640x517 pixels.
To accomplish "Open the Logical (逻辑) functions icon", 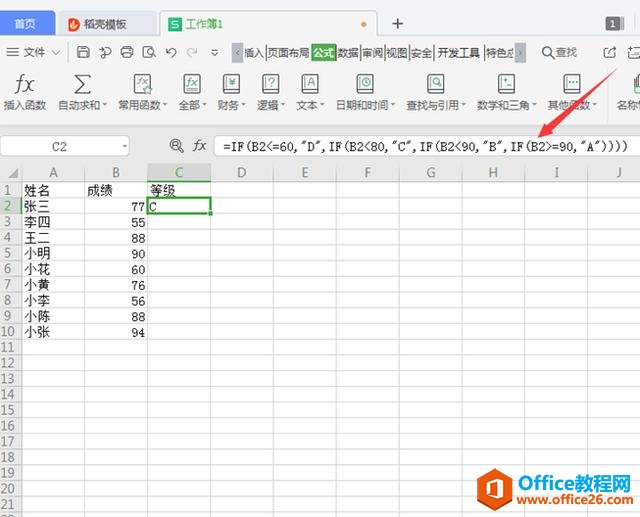I will click(270, 84).
